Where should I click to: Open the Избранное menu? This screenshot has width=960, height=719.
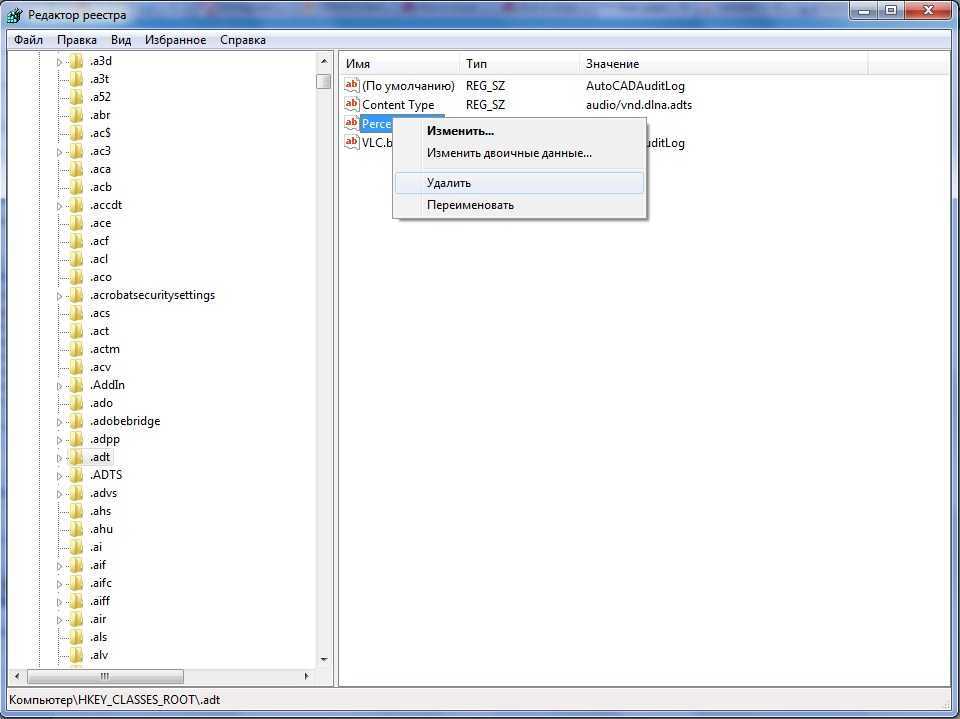pos(175,40)
